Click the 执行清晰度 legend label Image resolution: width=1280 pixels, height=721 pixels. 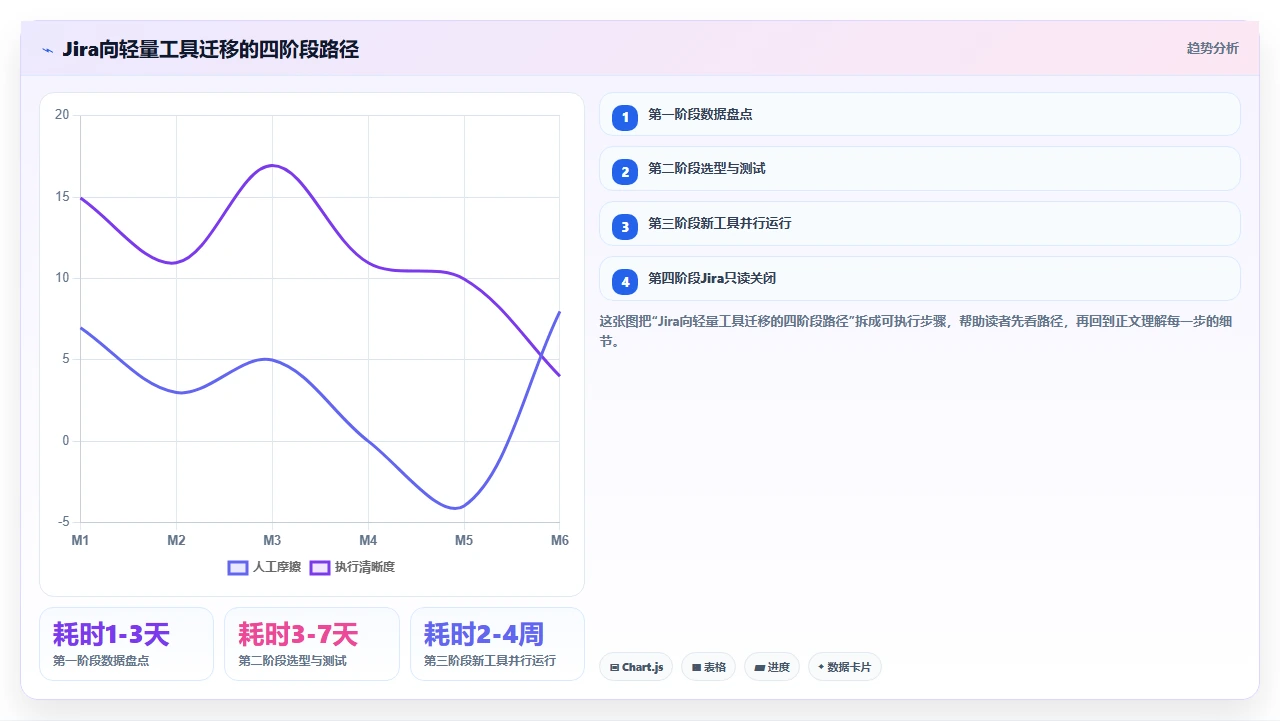[x=365, y=567]
